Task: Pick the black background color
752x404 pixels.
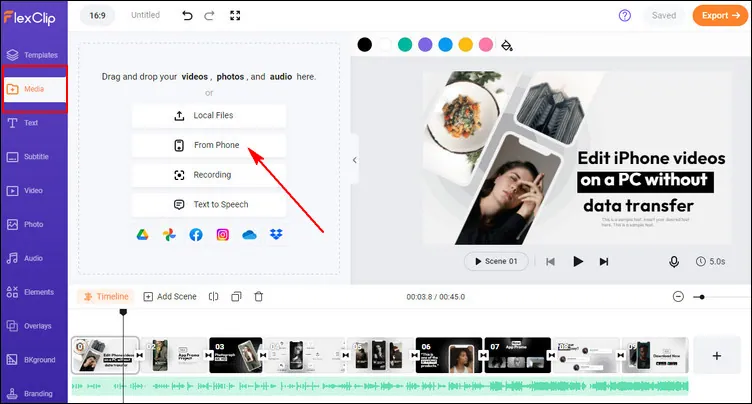Action: click(364, 45)
